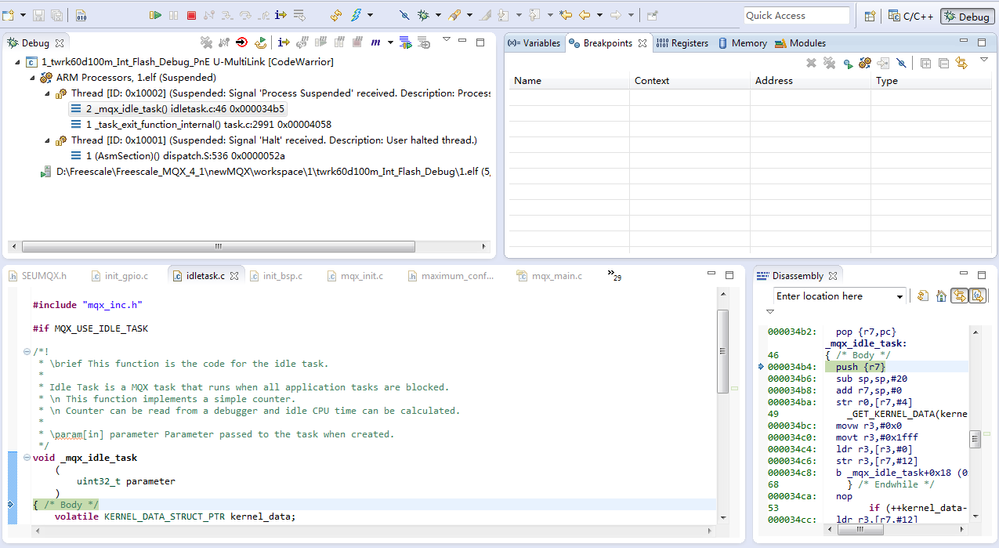999x548 pixels.
Task: Open dropdown beside the 'm' icon
Action: [390, 43]
